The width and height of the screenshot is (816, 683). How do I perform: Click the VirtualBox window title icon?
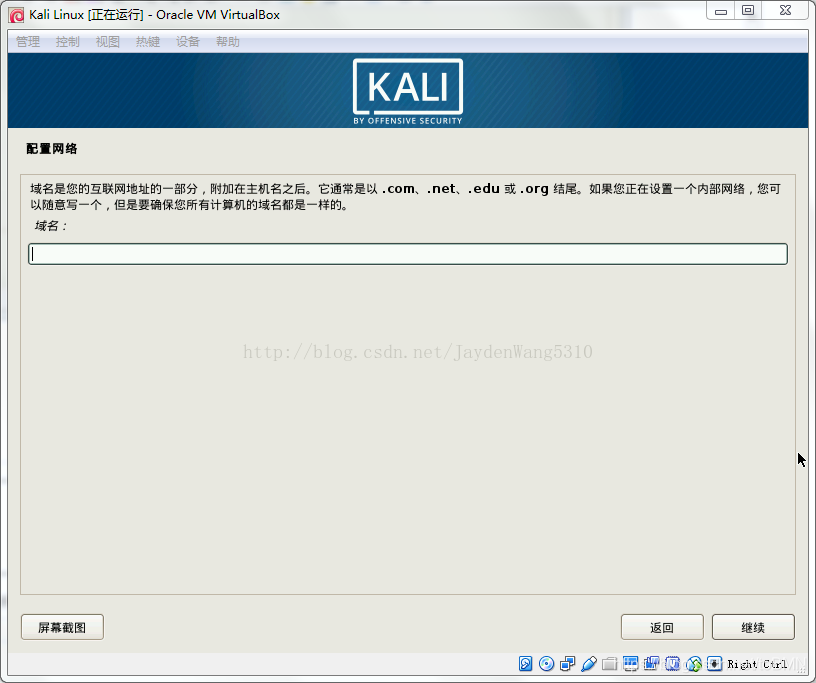coord(17,15)
